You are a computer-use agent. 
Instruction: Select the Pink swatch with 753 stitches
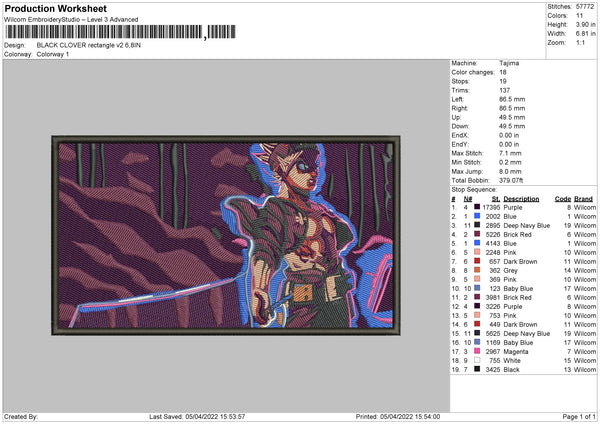pos(477,315)
